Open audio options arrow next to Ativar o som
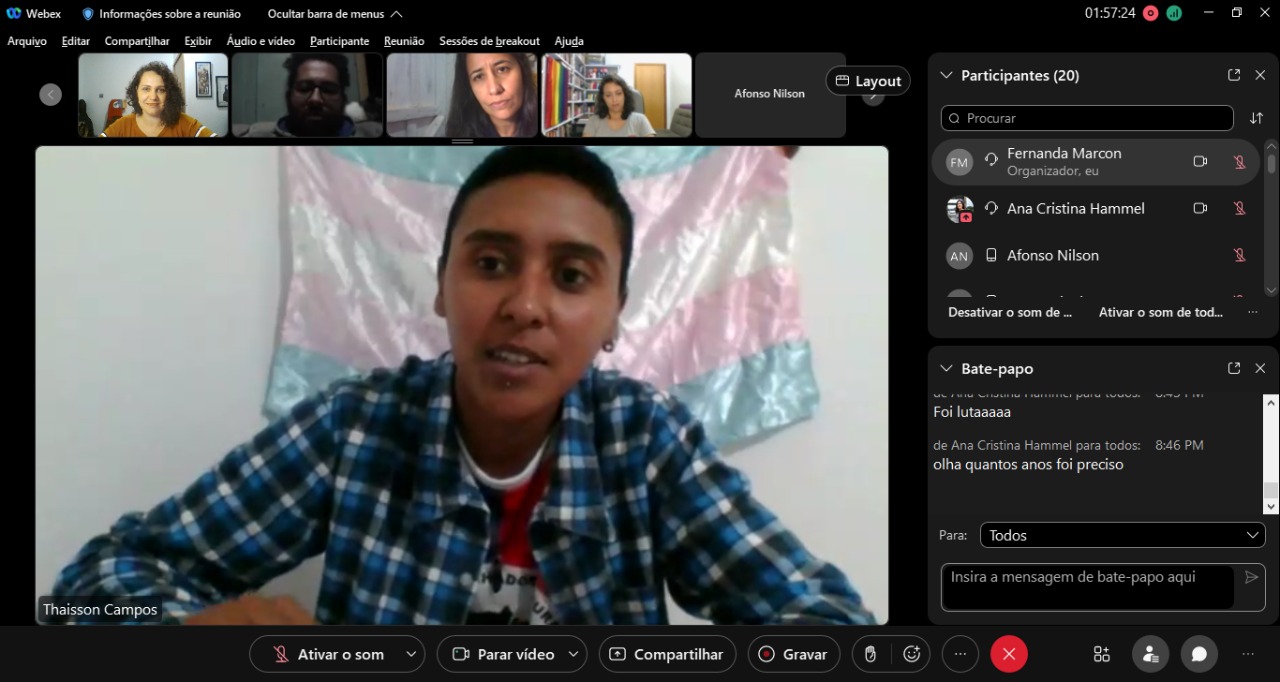 [411, 654]
